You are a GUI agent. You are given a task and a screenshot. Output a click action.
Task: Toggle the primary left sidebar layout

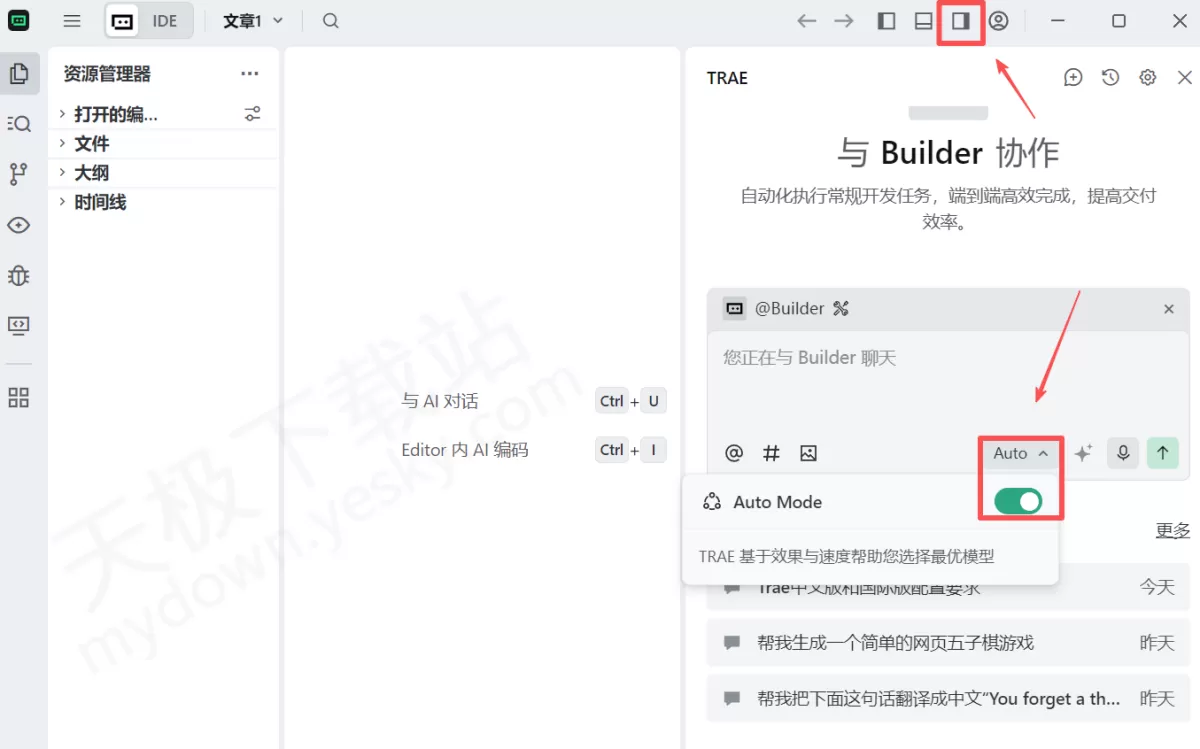point(886,21)
